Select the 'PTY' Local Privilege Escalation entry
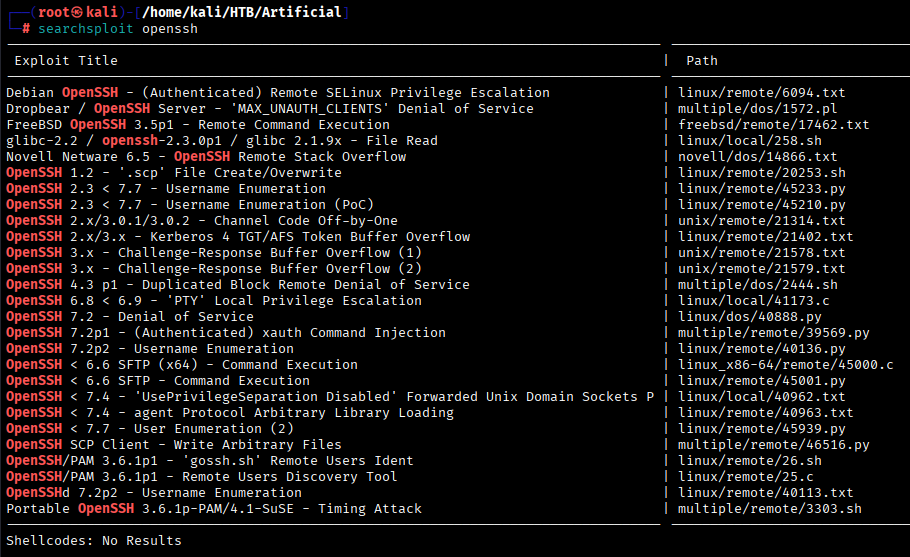This screenshot has width=910, height=557. point(214,301)
